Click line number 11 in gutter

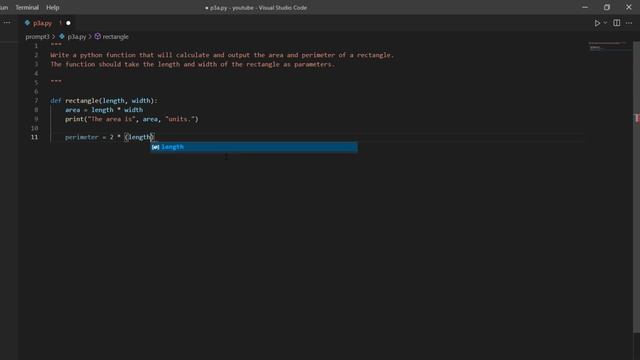point(34,137)
